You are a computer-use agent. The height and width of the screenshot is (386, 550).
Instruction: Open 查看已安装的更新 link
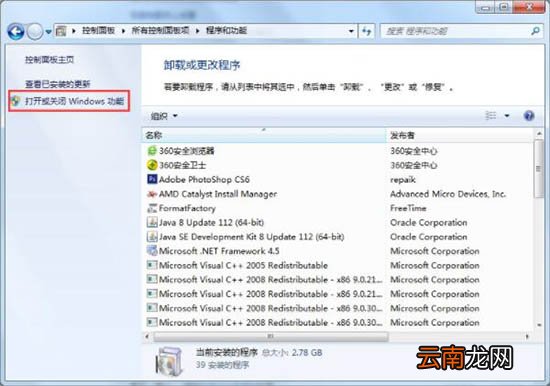coord(58,84)
